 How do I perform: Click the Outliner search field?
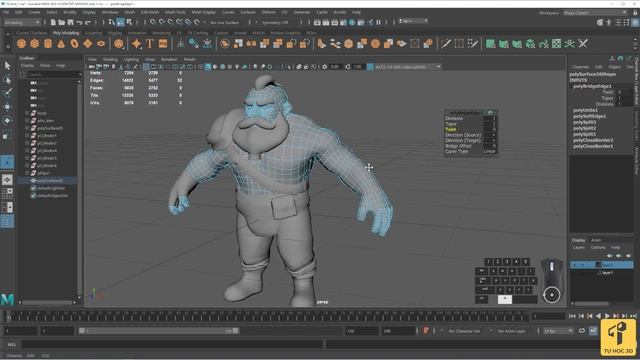(52, 74)
